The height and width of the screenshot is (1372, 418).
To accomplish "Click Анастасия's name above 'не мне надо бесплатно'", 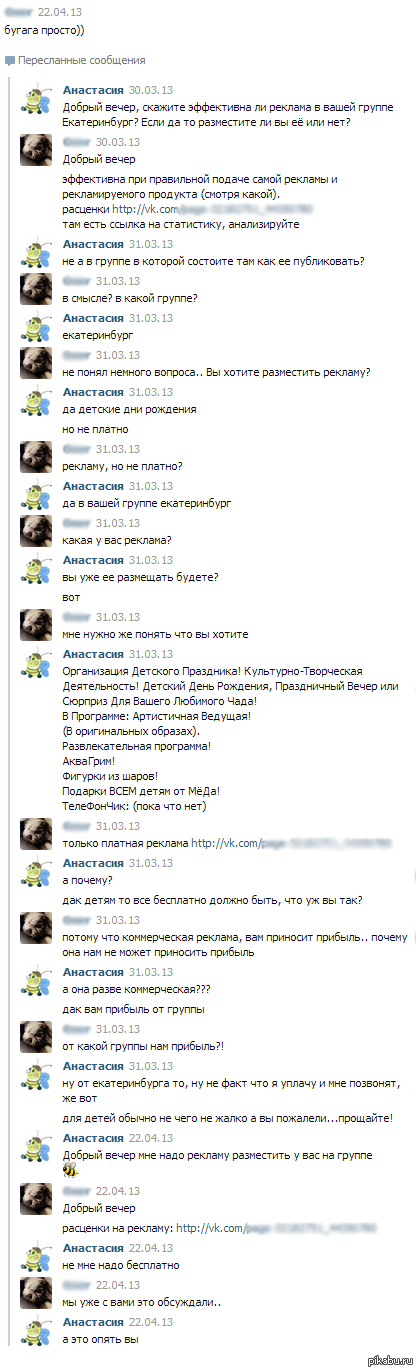I will [x=93, y=1247].
